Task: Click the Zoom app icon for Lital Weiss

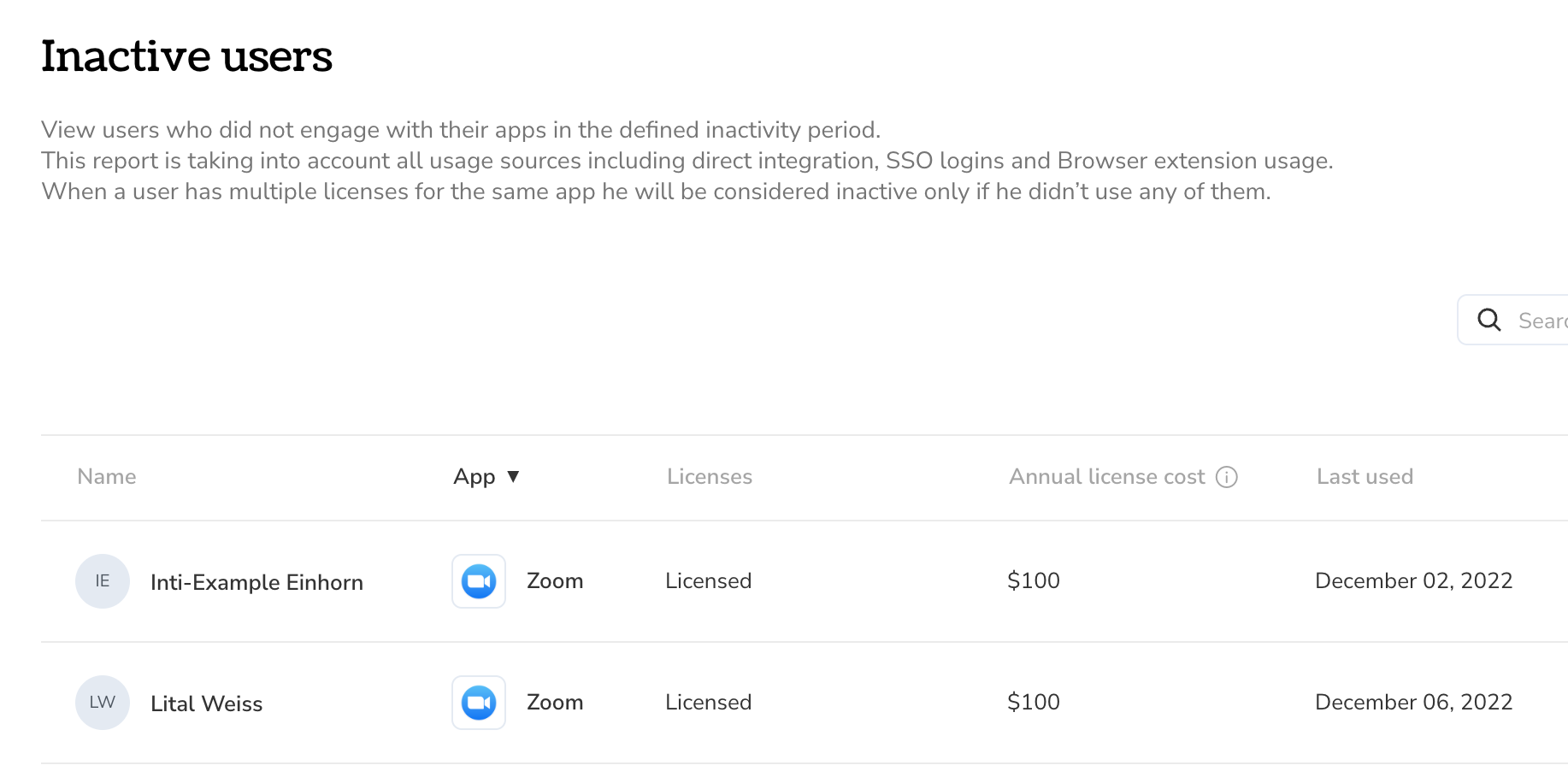Action: point(479,703)
